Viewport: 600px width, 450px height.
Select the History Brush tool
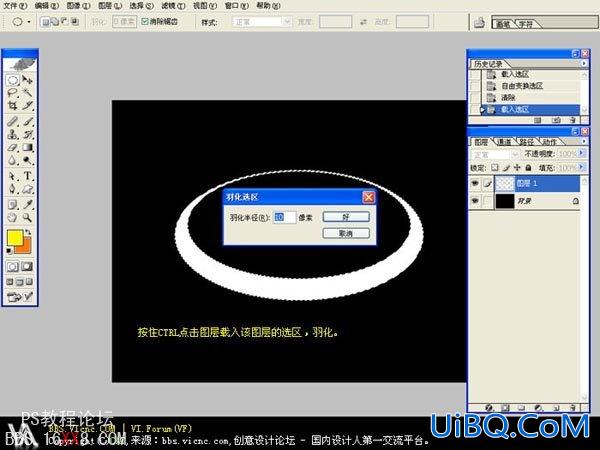(x=27, y=134)
